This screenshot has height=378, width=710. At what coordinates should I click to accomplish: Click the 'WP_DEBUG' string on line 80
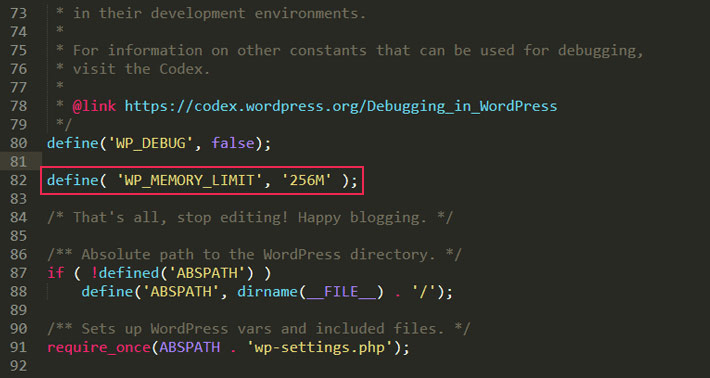(x=151, y=144)
